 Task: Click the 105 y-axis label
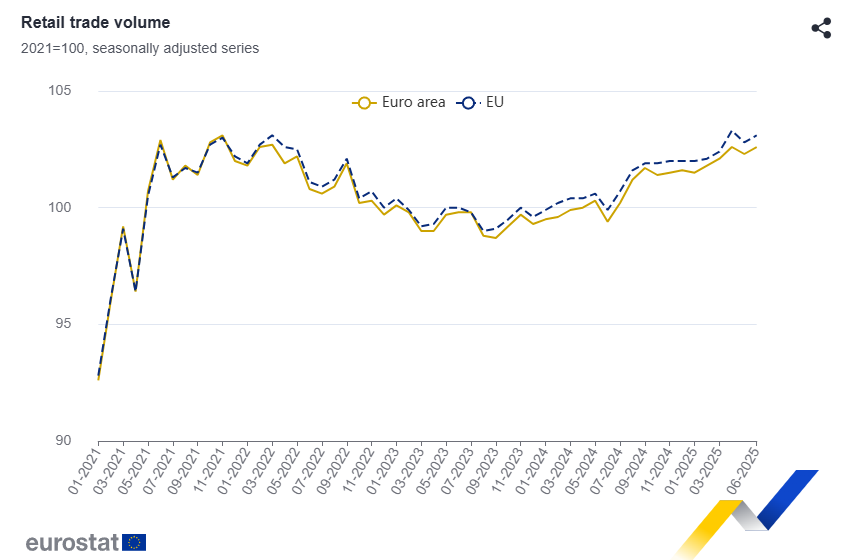click(59, 90)
